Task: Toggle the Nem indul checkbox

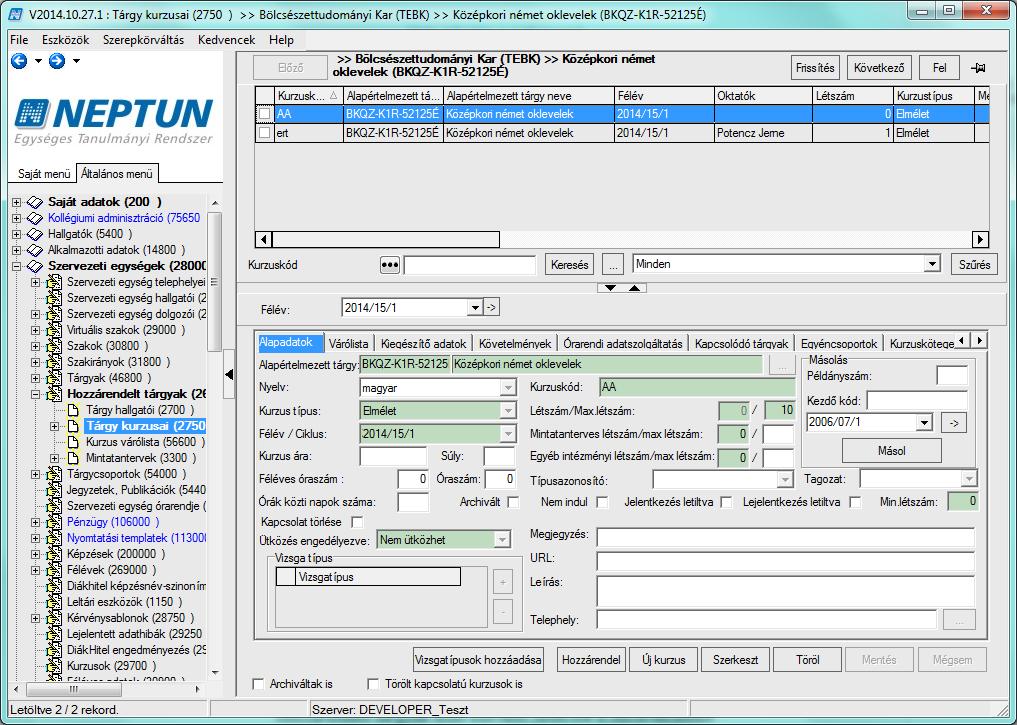Action: [x=602, y=503]
